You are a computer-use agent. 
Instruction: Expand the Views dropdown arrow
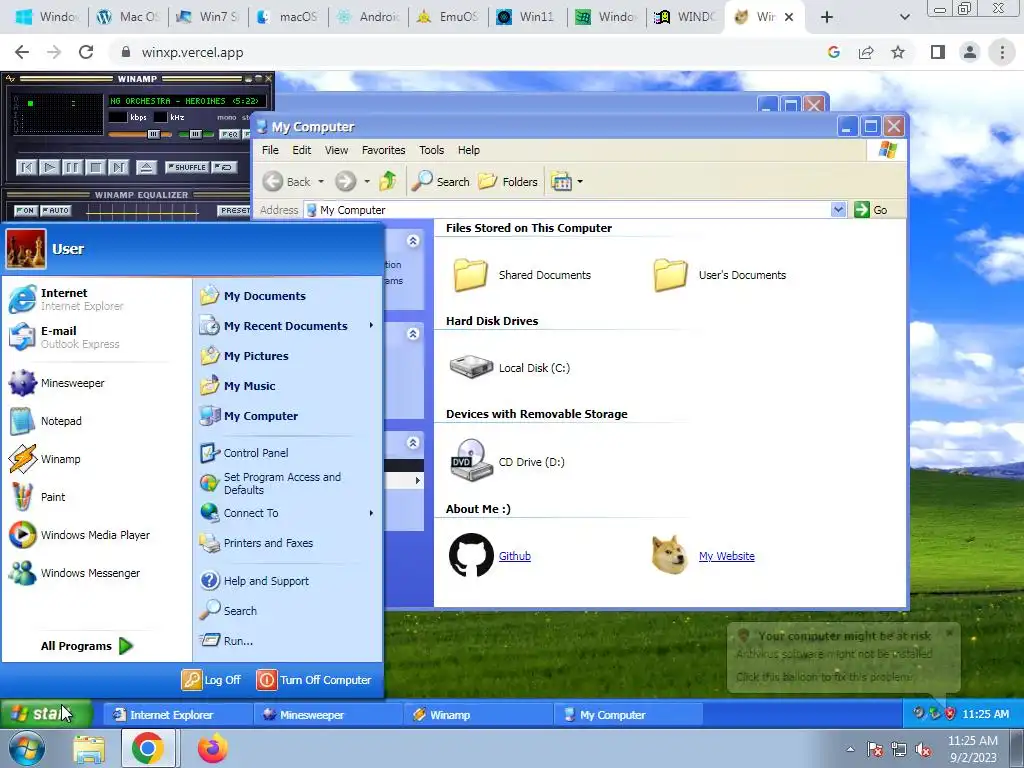click(x=580, y=182)
